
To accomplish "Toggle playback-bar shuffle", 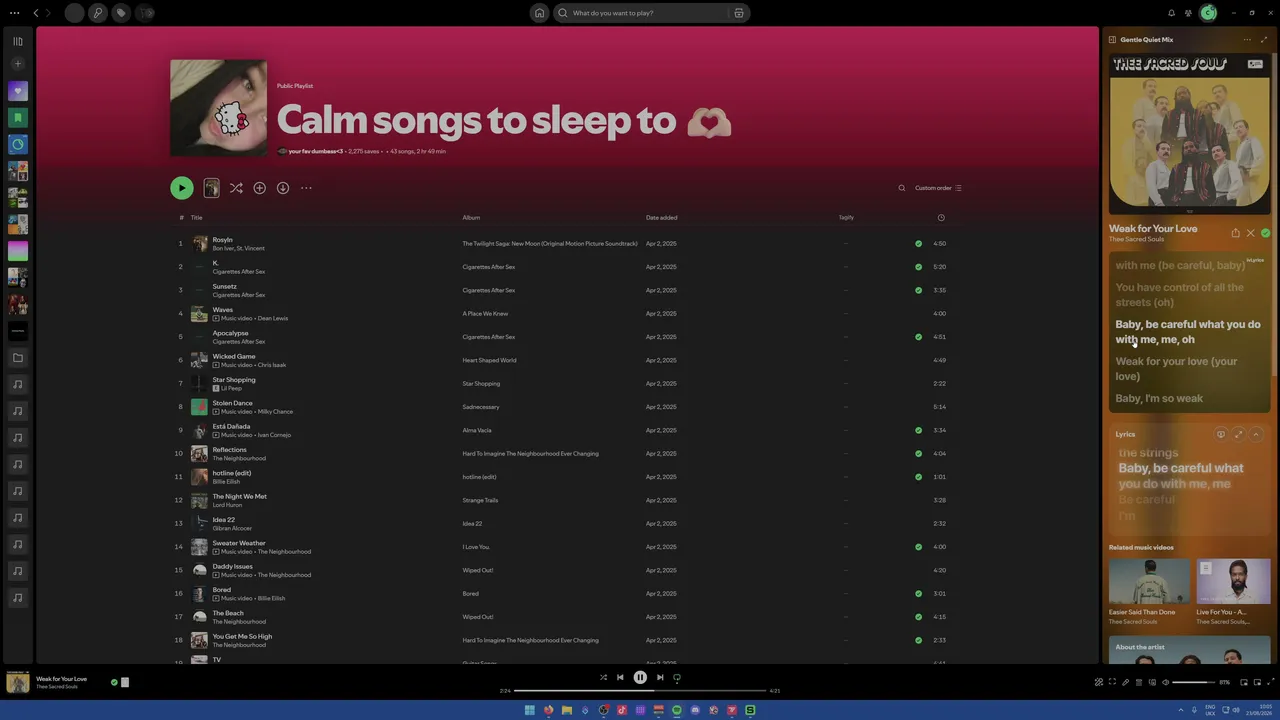I will [x=603, y=677].
